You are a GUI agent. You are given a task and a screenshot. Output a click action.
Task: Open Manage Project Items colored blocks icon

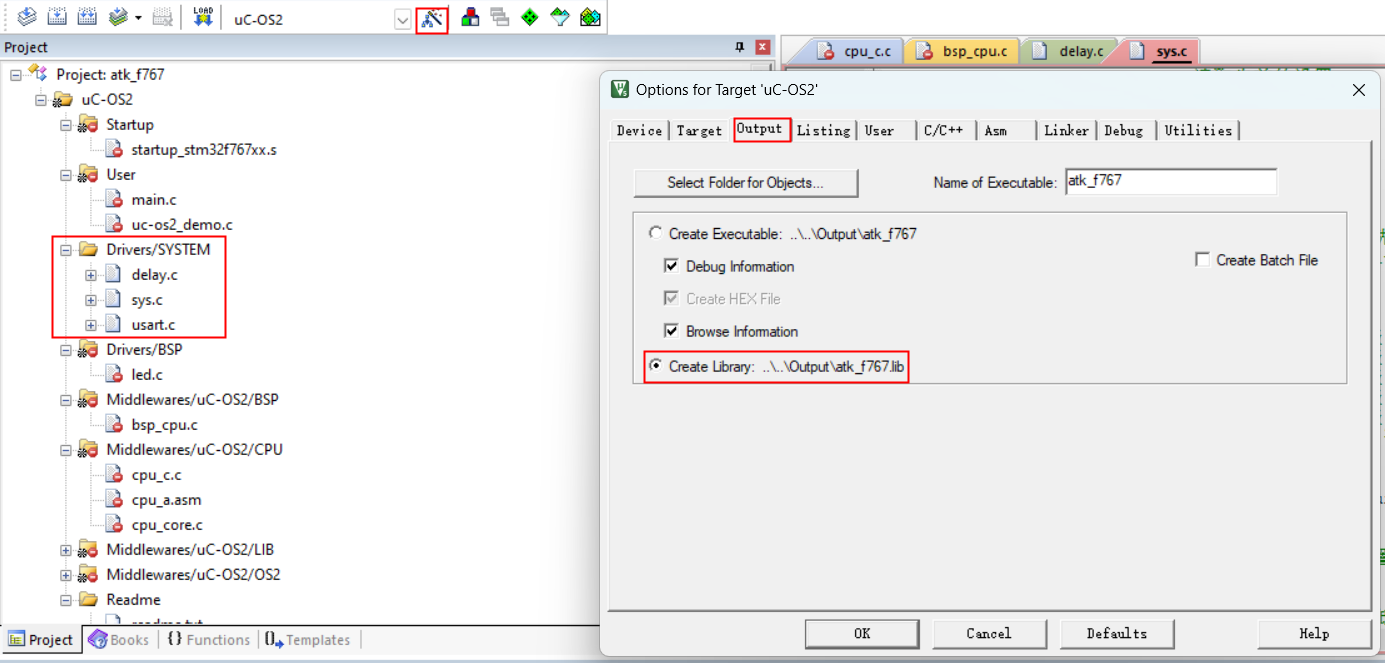(x=470, y=18)
